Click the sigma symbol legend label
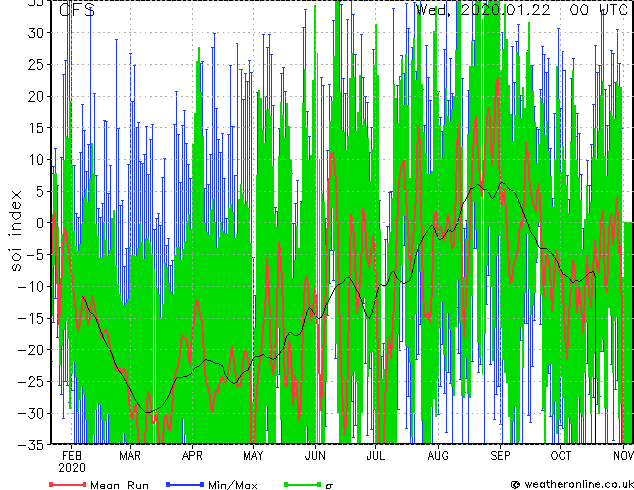Viewport: 634px width, 490px height. (329, 486)
